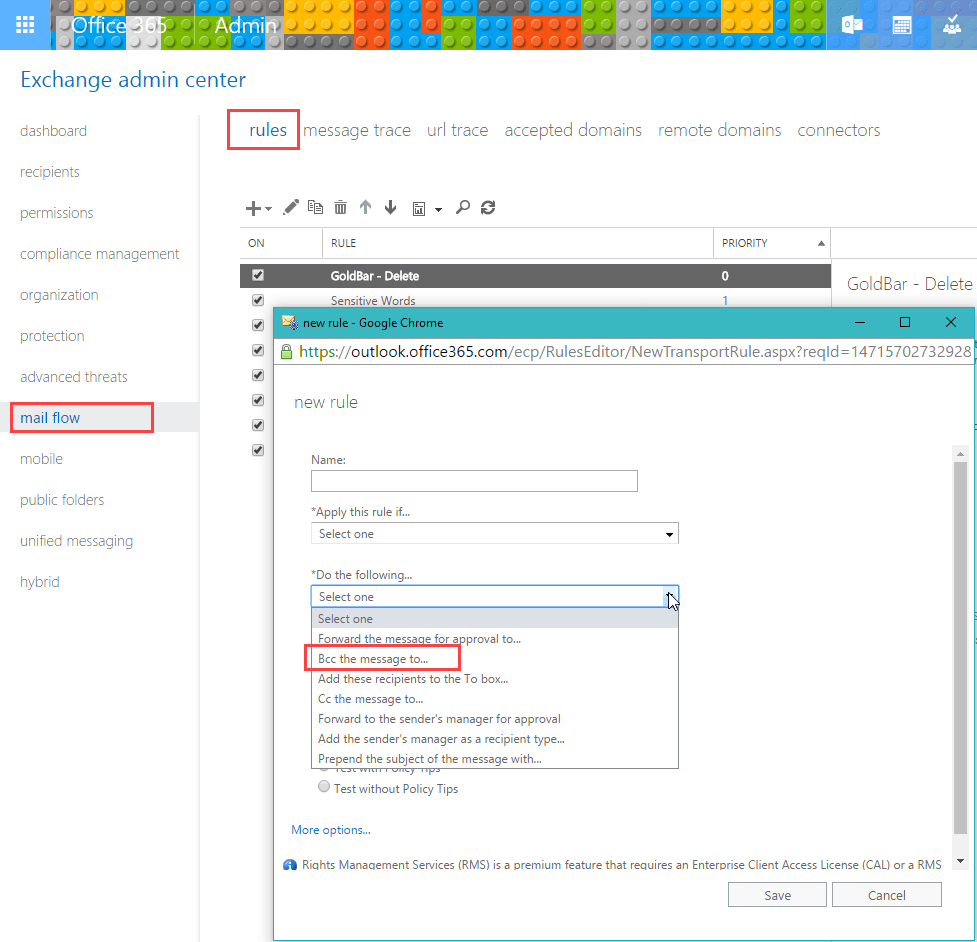
Task: Open mail flow in left navigation
Action: (50, 418)
